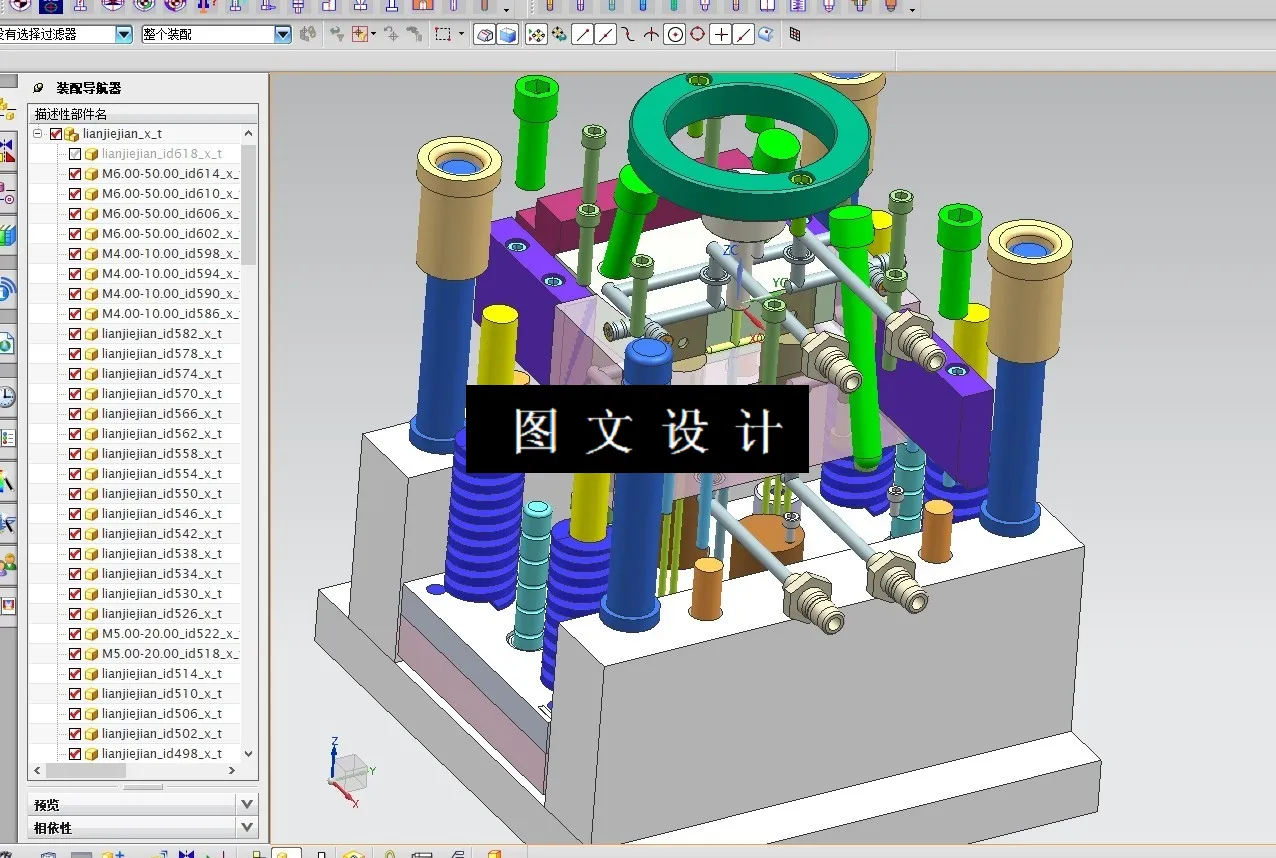
Task: Open the rectangle selection method dropdown arrow
Action: (462, 34)
